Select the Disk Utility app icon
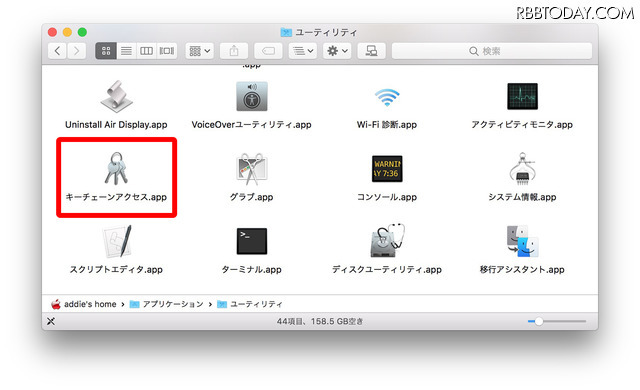Viewport: 640px width, 390px height. coord(387,241)
